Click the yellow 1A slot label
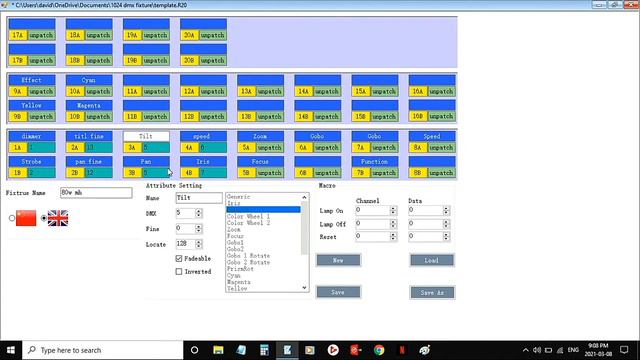This screenshot has width=640, height=360. [18, 147]
